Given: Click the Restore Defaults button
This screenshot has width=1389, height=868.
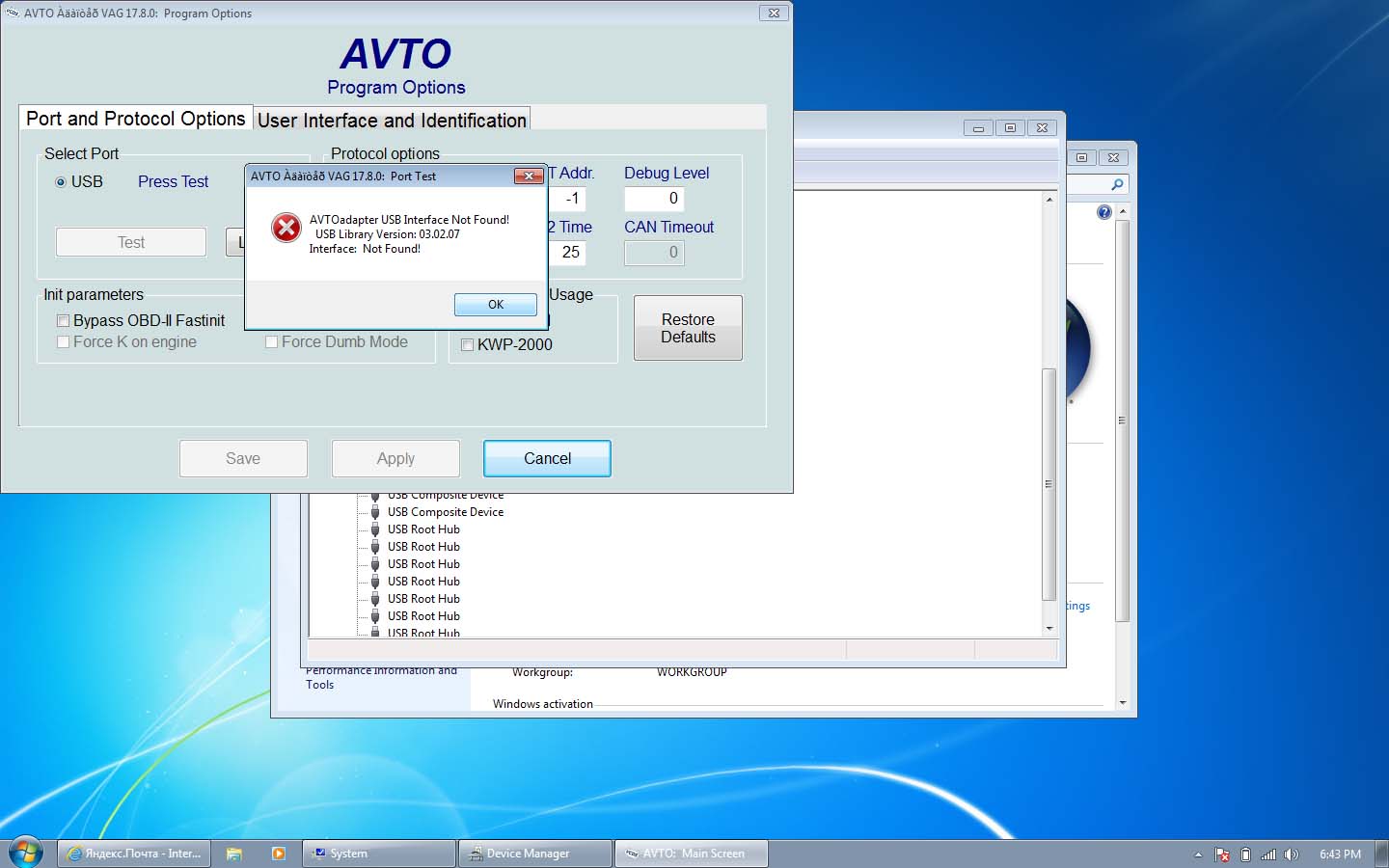Looking at the screenshot, I should [x=688, y=329].
